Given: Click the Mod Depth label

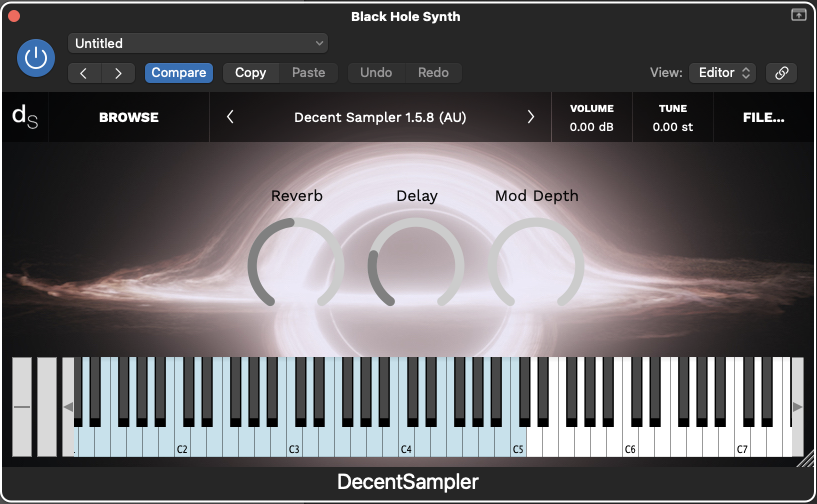Looking at the screenshot, I should pos(537,196).
